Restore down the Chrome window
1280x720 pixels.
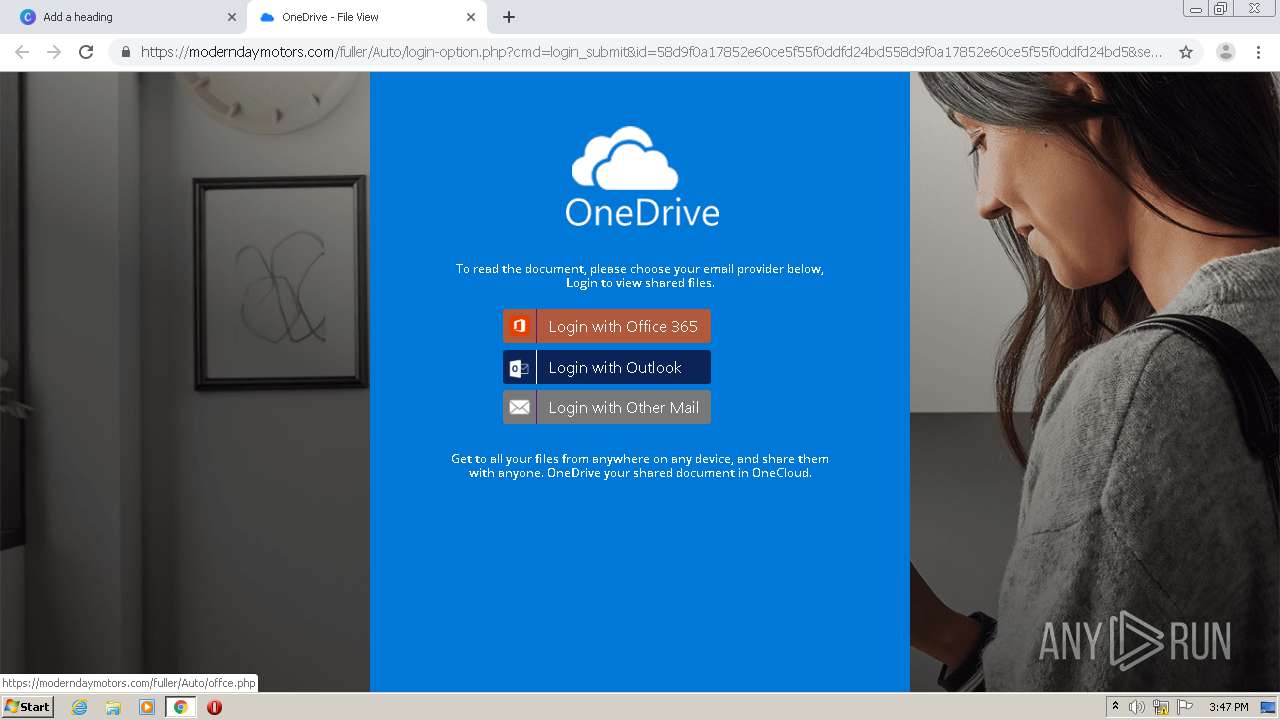point(1221,9)
